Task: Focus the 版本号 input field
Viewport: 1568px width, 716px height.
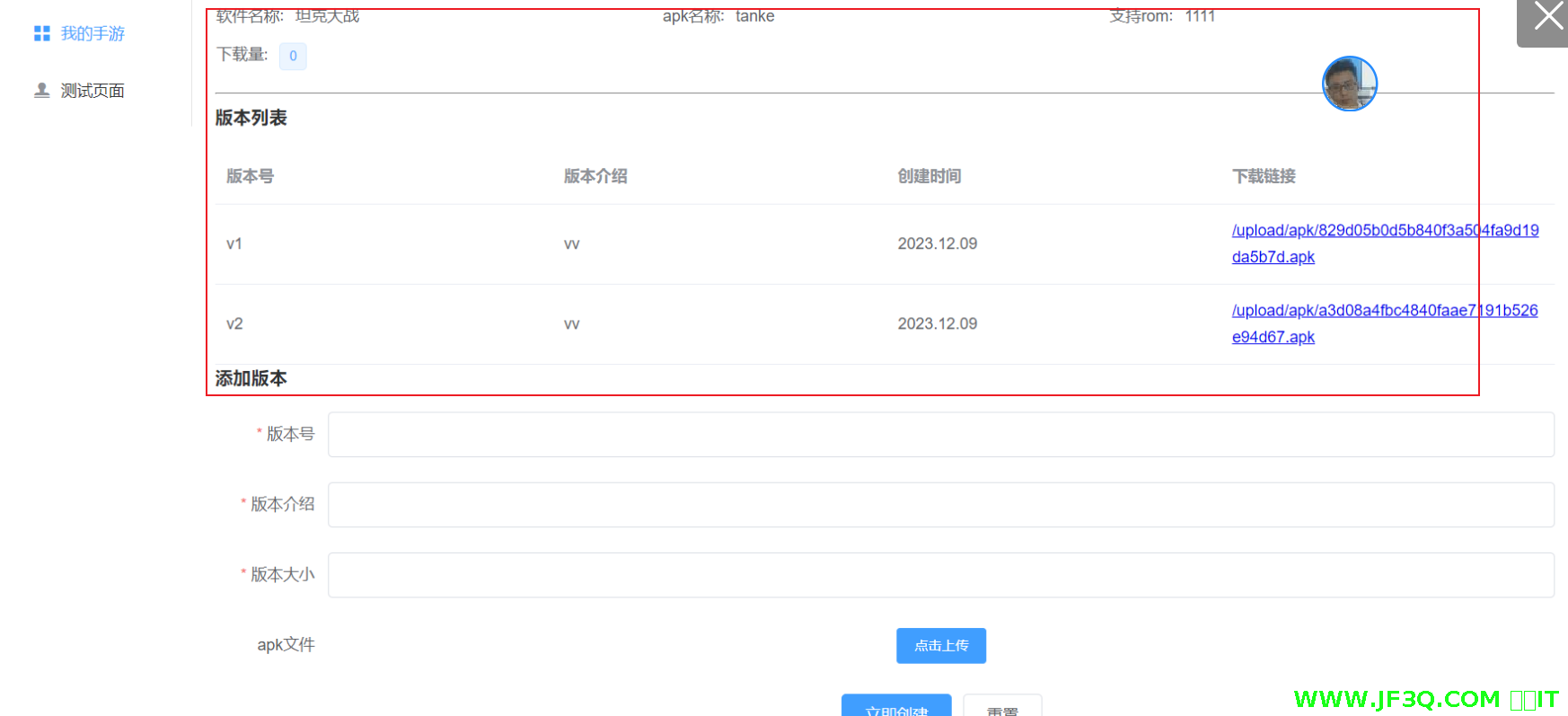Action: point(940,435)
